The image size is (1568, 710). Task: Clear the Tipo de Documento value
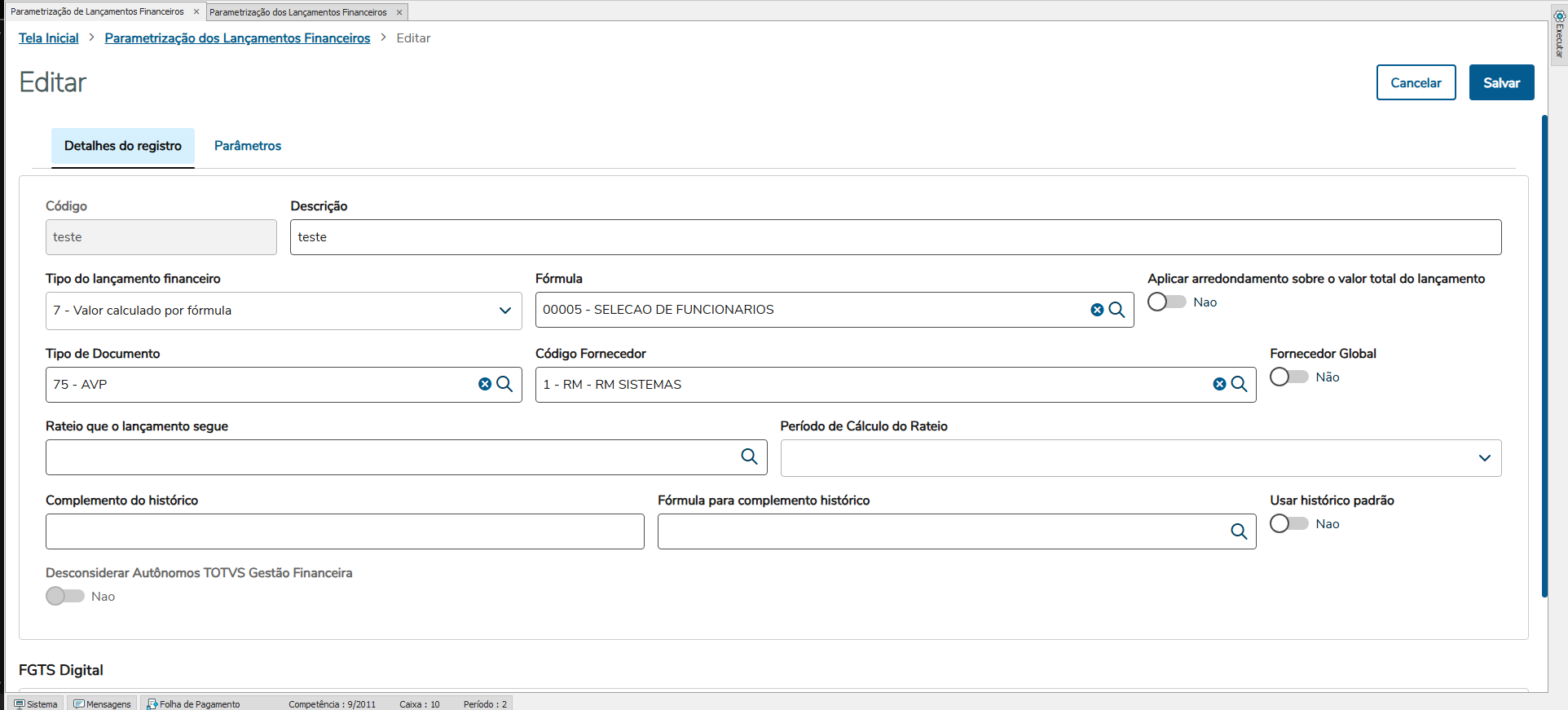pos(485,384)
